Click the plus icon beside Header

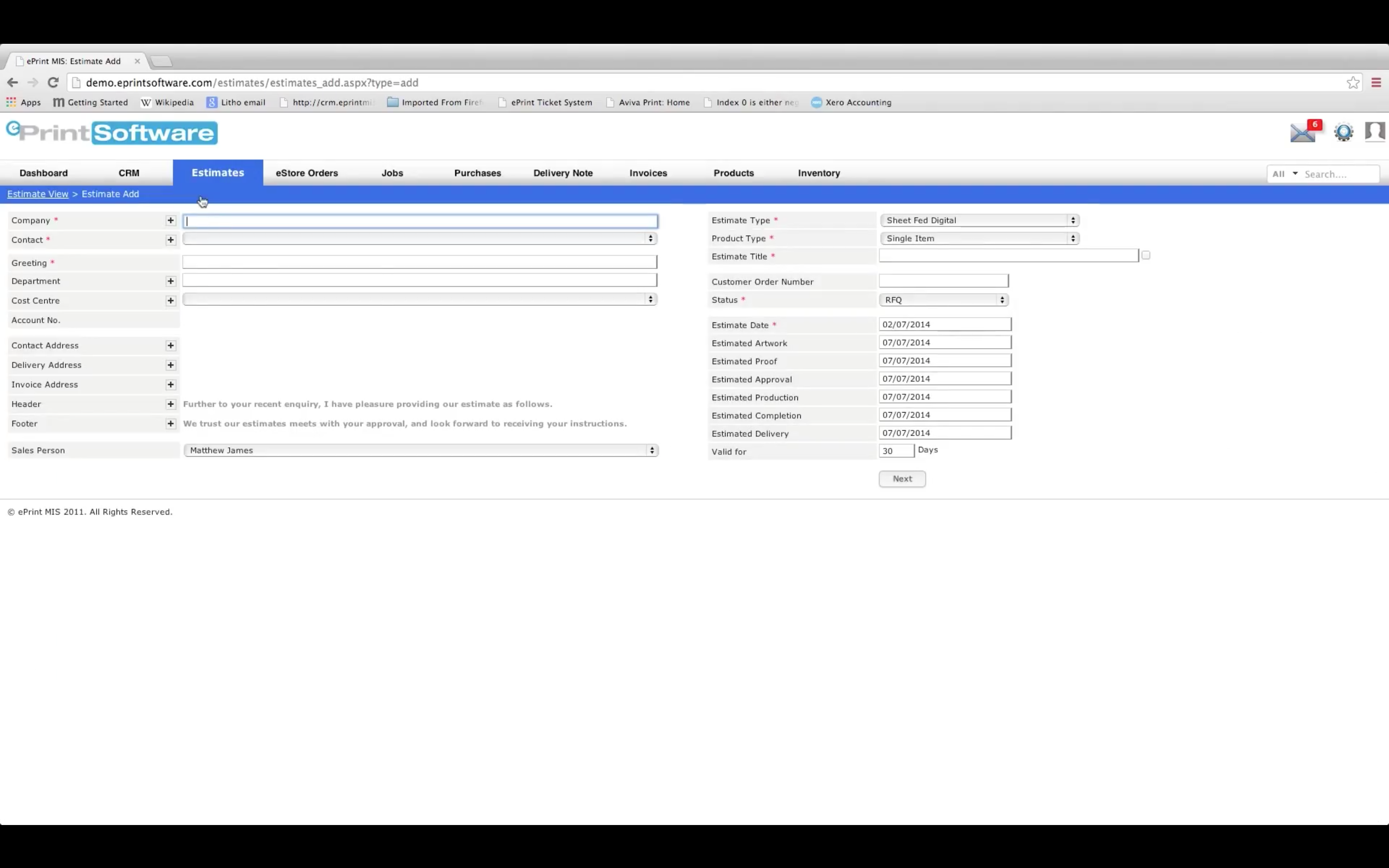[170, 404]
